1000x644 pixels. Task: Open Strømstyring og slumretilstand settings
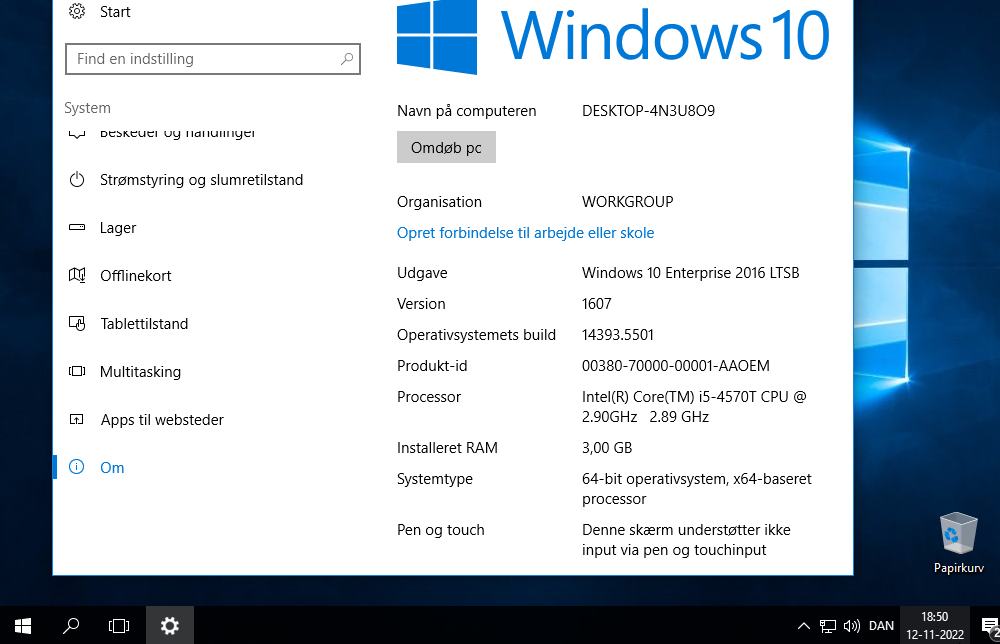[x=202, y=180]
